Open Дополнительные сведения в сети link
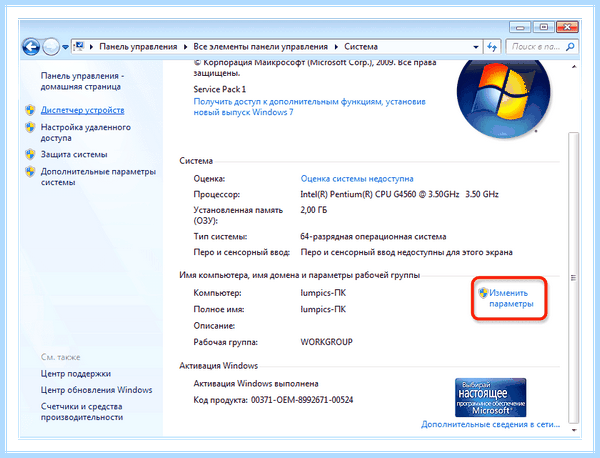The height and width of the screenshot is (458, 600). (x=491, y=424)
